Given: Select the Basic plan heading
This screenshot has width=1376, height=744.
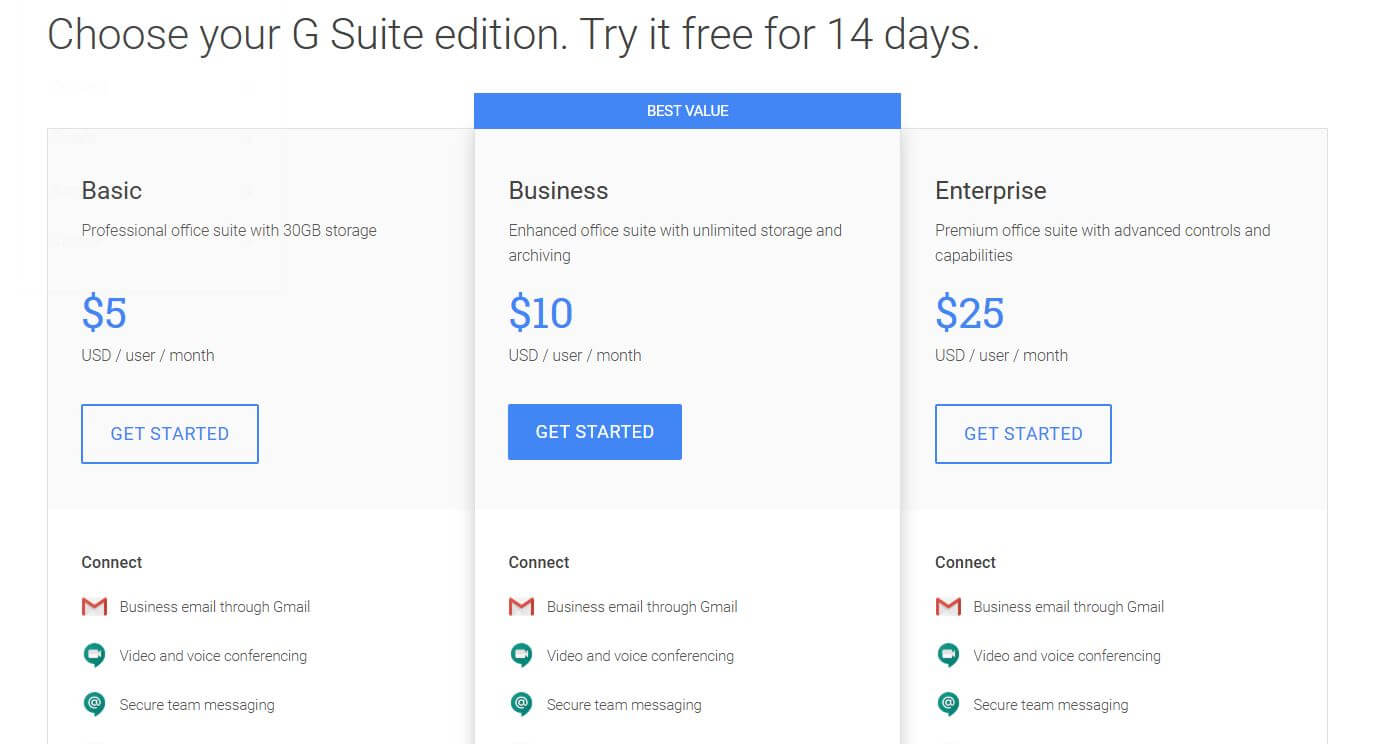Looking at the screenshot, I should [x=111, y=190].
